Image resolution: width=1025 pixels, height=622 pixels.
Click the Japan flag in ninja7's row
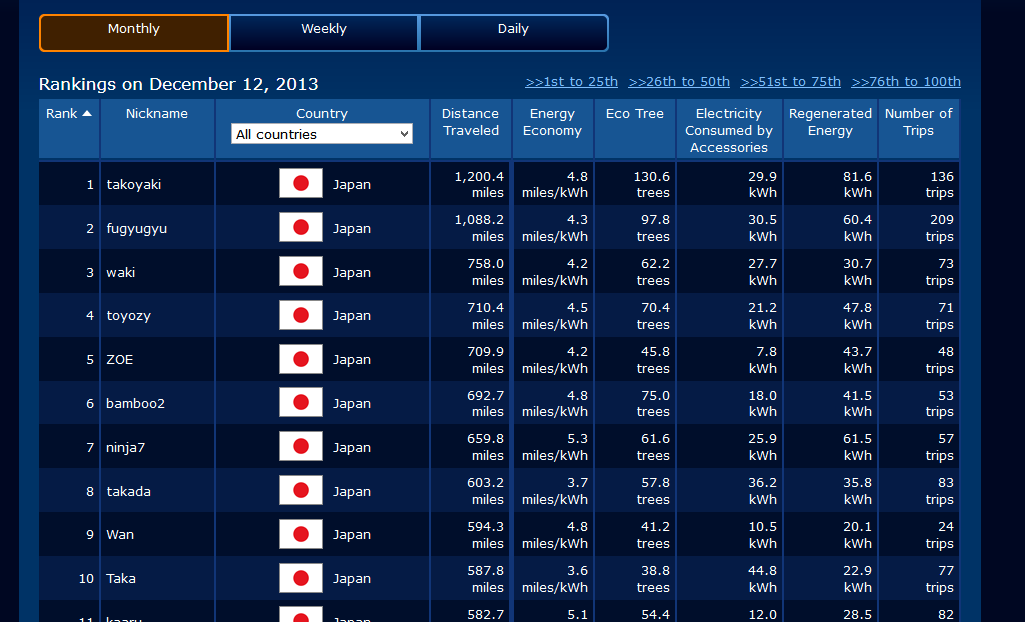(300, 447)
